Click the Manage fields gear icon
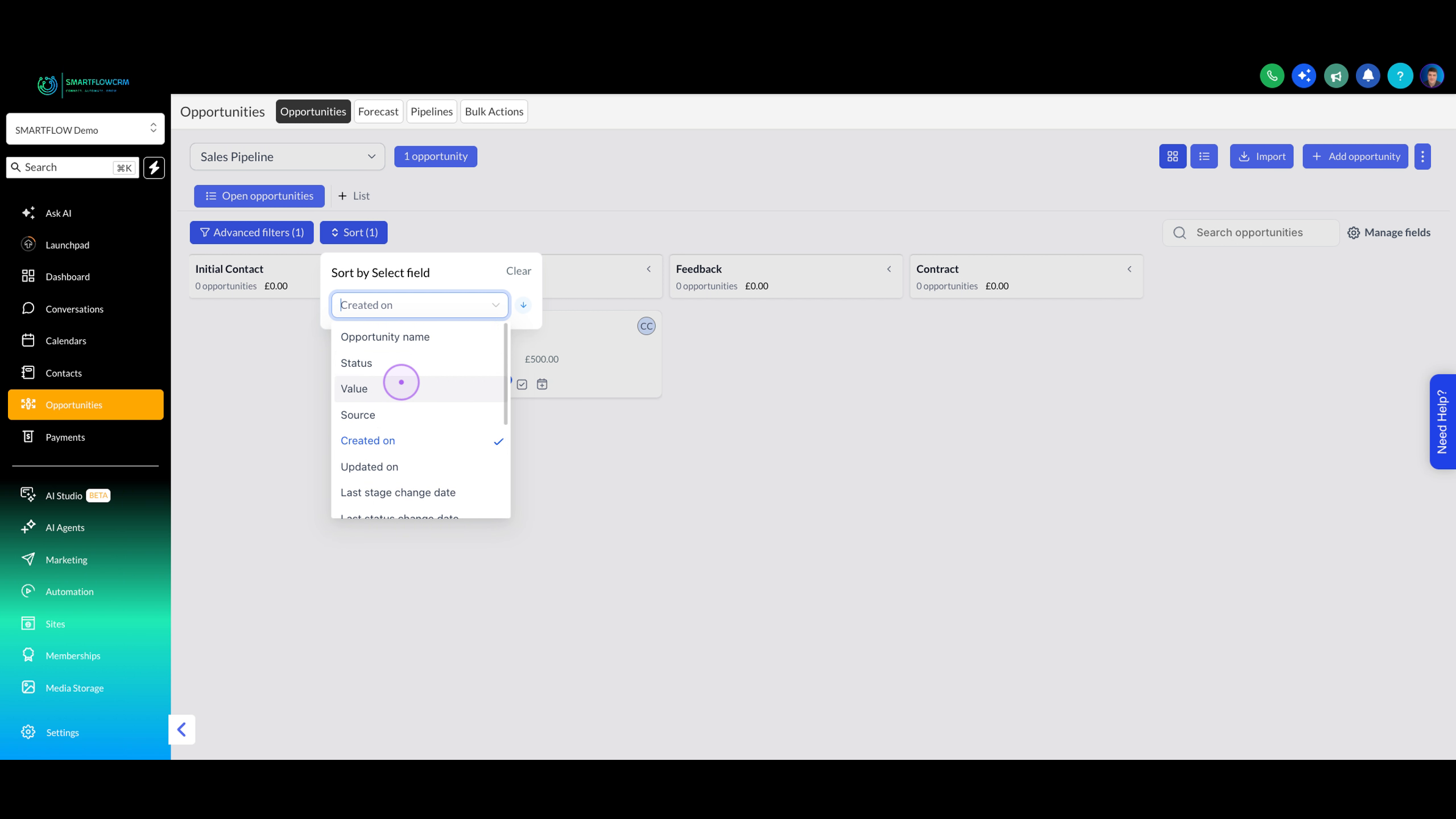 point(1354,233)
